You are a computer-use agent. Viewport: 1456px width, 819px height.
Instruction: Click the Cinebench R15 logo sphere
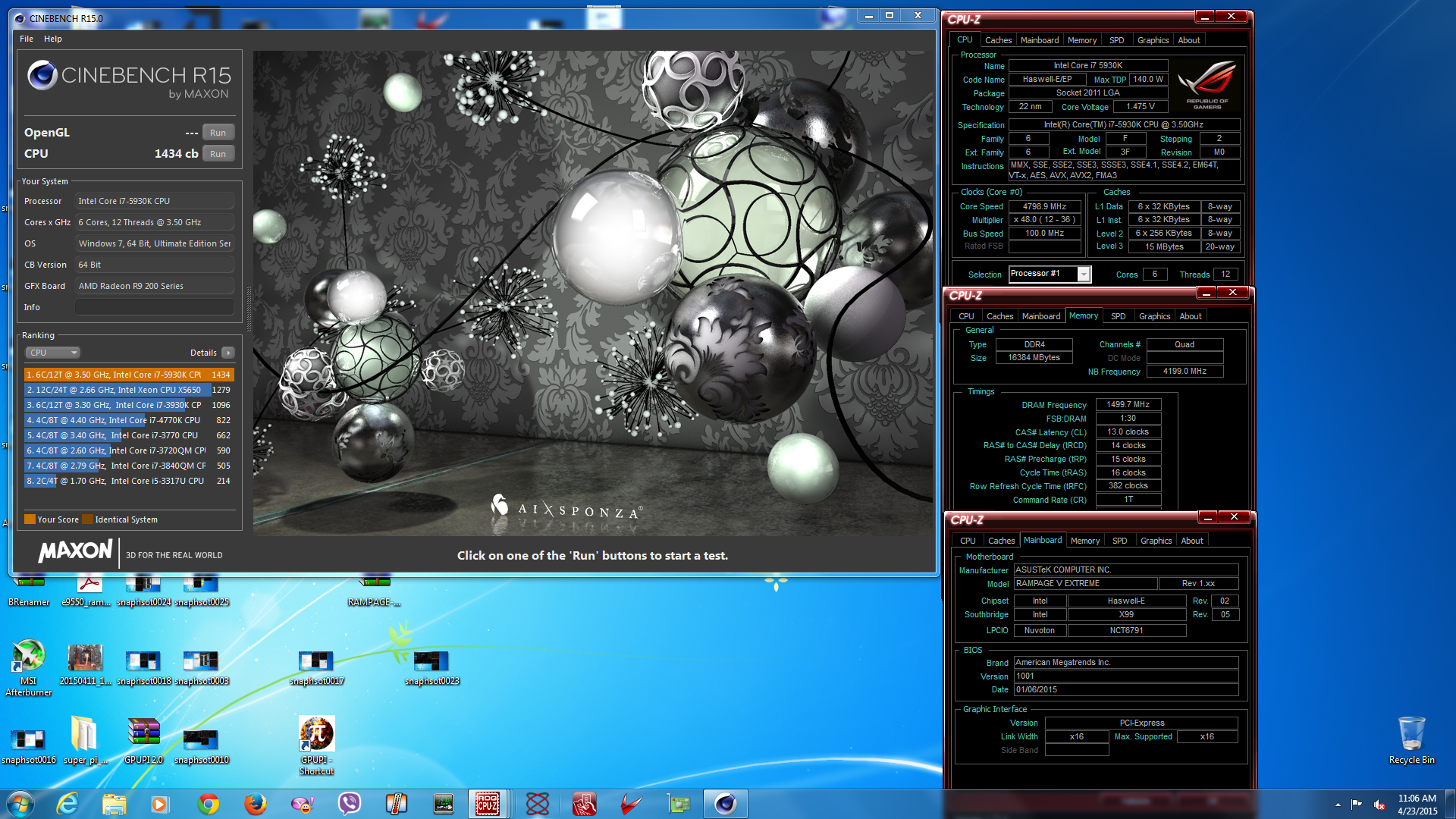[x=42, y=75]
